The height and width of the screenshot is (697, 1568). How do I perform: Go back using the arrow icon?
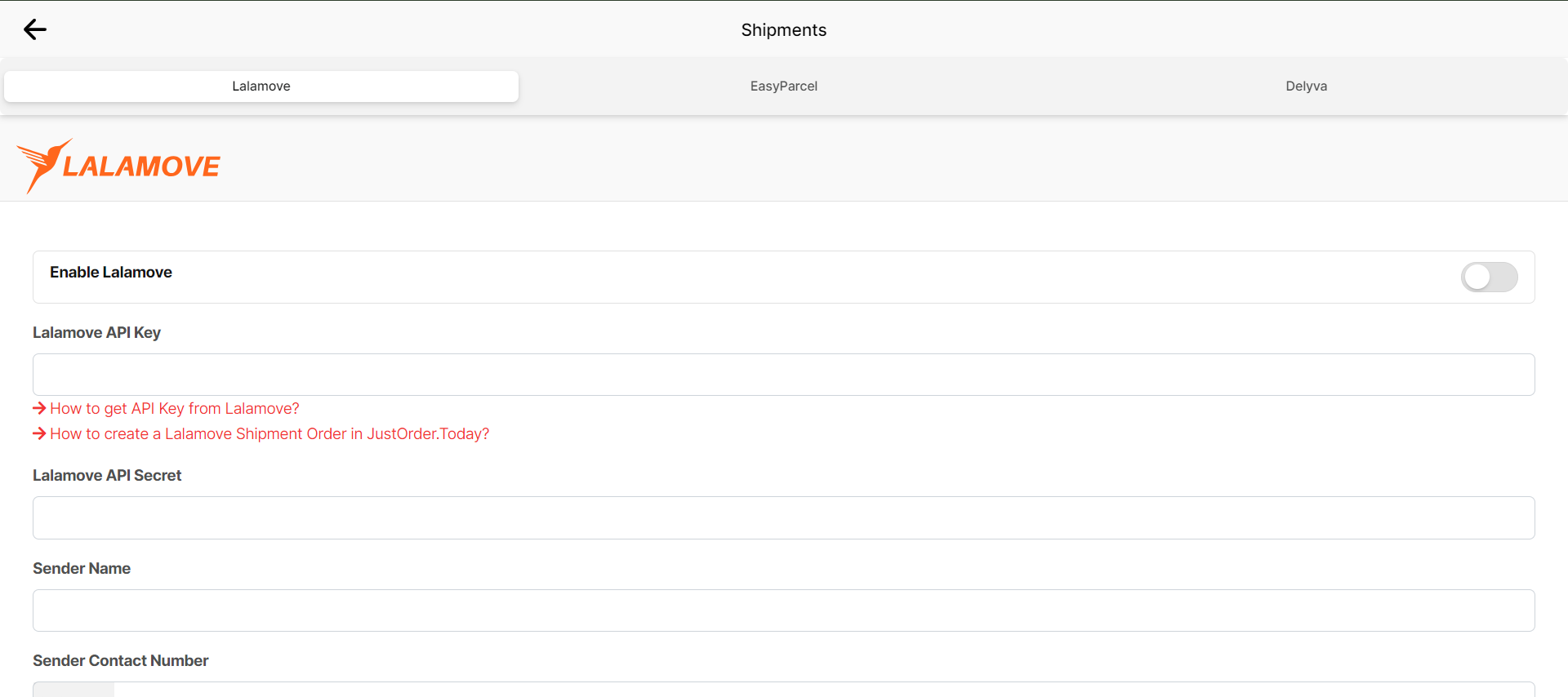35,29
